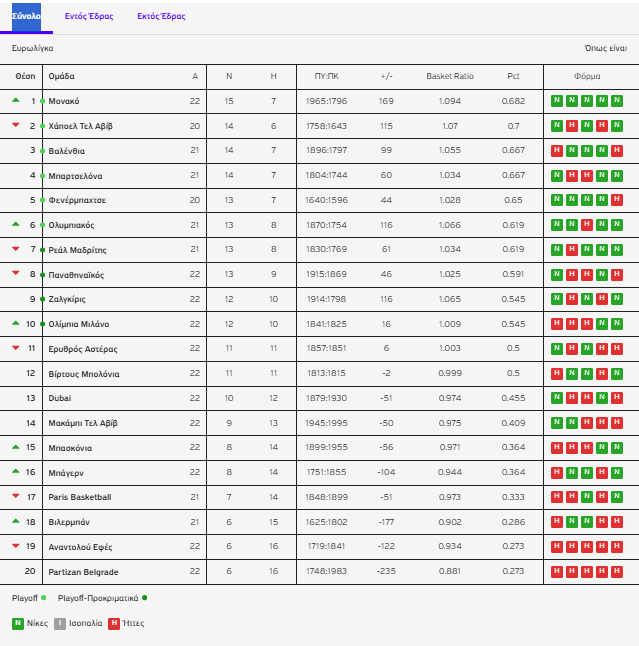Switch to the Εκτός Έδρας tab
The height and width of the screenshot is (646, 639).
(x=161, y=17)
